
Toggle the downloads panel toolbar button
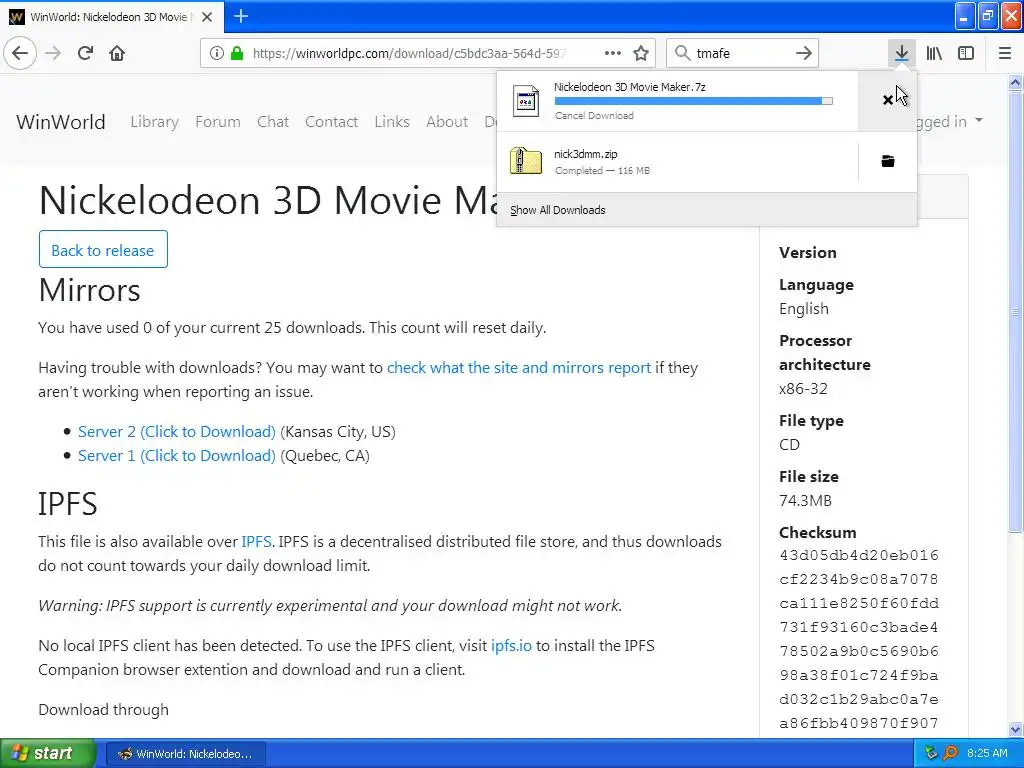pos(901,53)
